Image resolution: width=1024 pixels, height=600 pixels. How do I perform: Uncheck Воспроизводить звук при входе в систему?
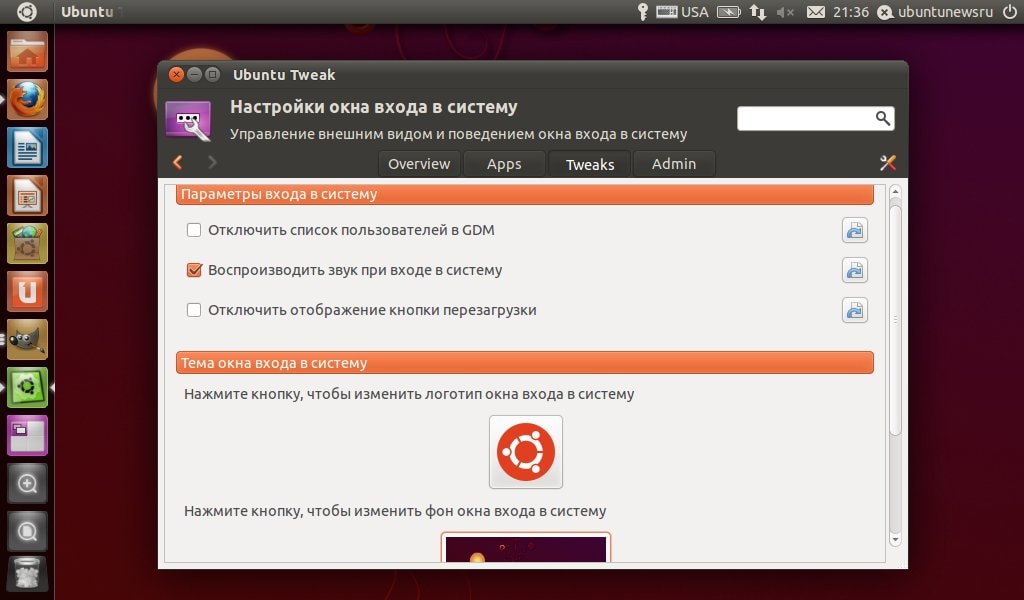click(x=194, y=270)
